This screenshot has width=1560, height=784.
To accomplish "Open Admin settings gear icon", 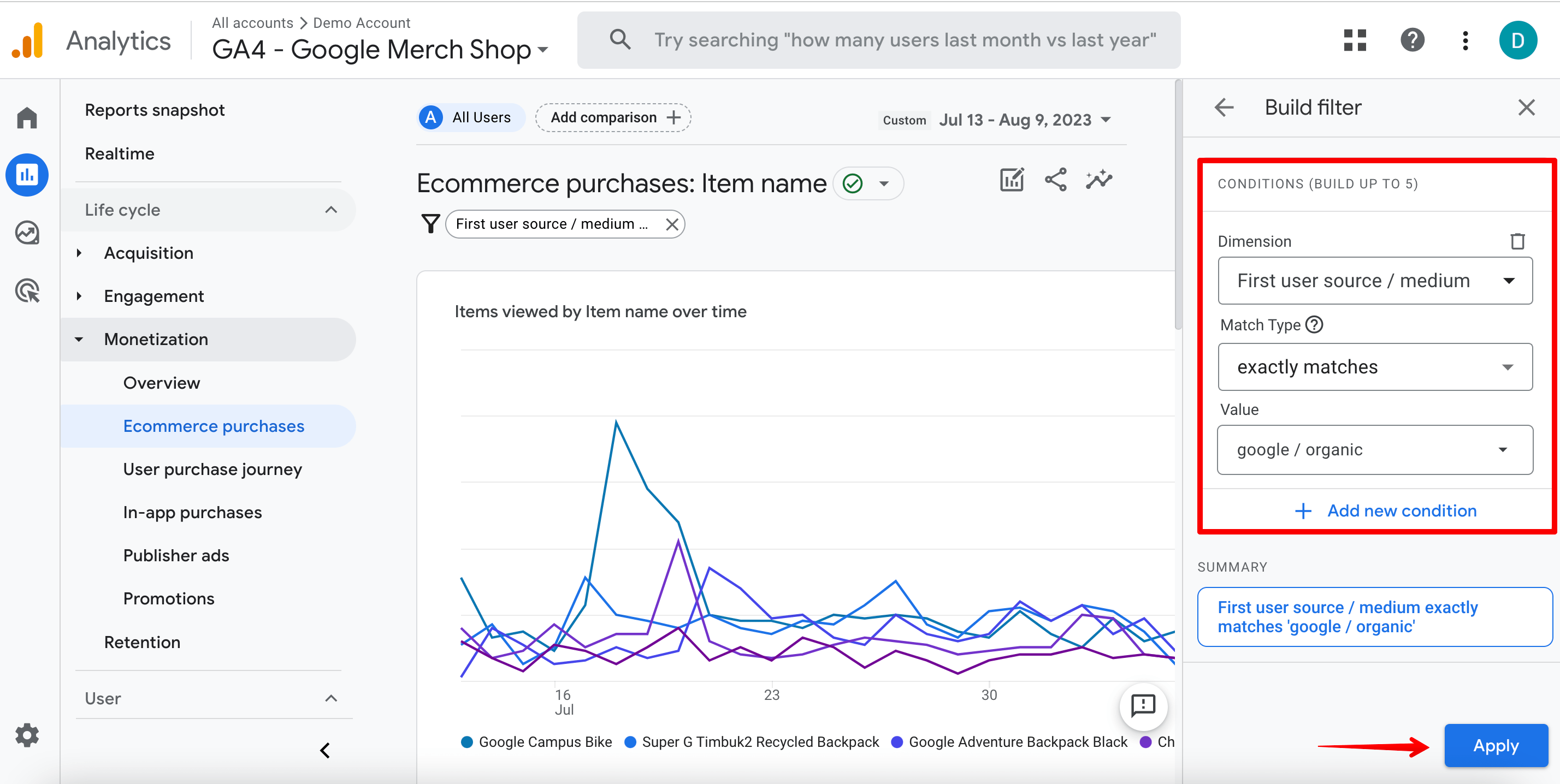I will click(x=27, y=735).
